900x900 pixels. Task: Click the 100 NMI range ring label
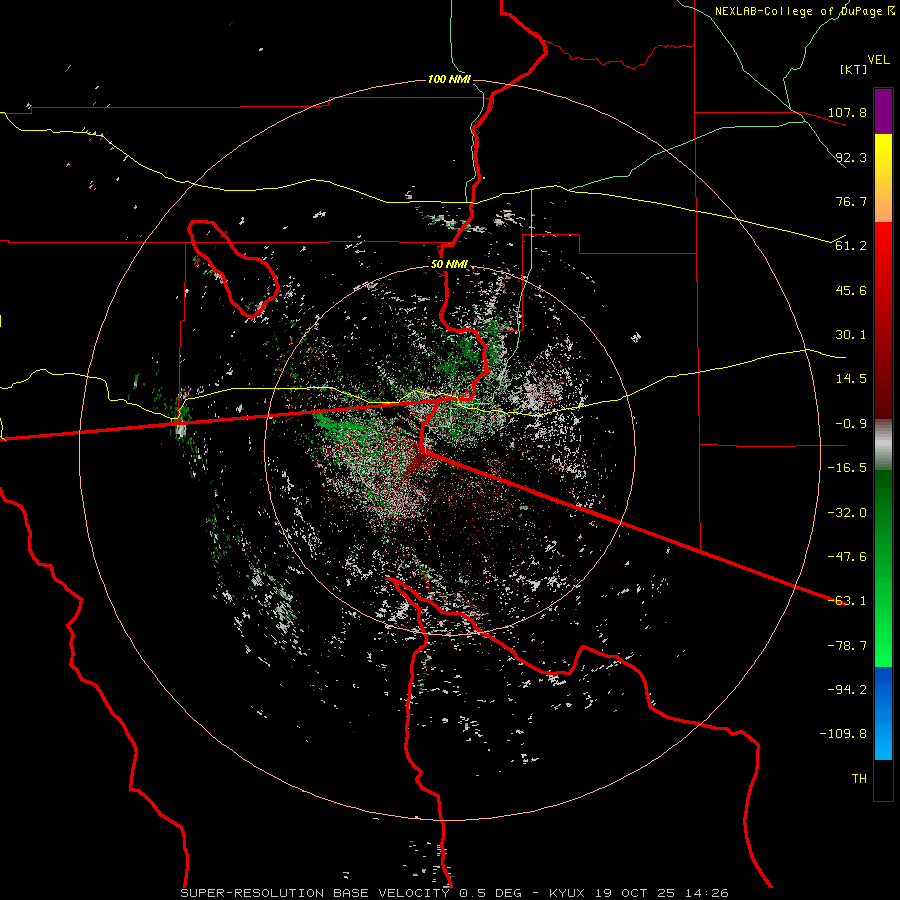449,79
